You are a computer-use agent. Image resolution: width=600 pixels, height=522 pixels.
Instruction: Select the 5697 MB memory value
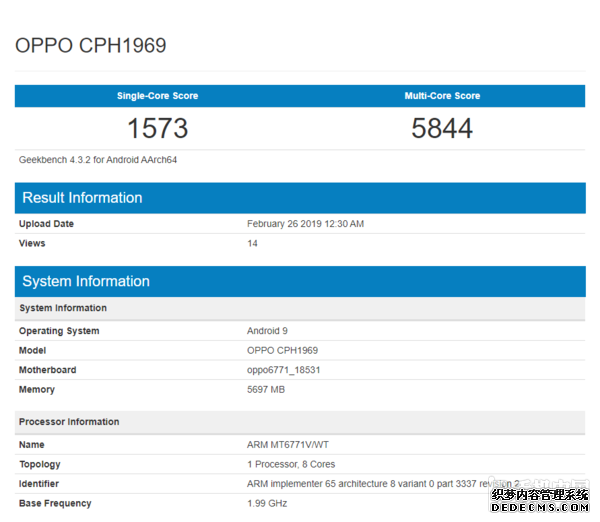[x=266, y=390]
